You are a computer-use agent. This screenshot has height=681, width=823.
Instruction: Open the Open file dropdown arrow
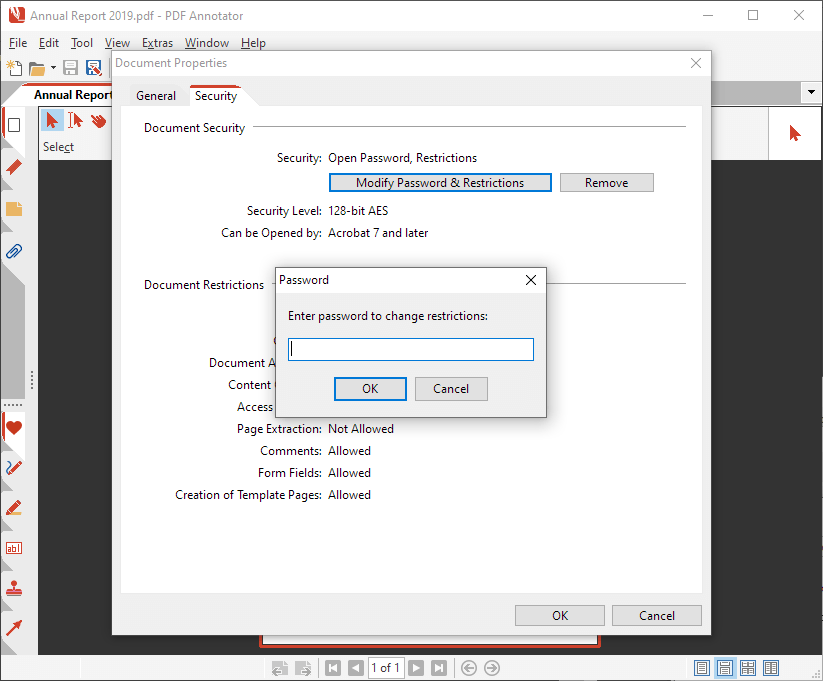(53, 68)
